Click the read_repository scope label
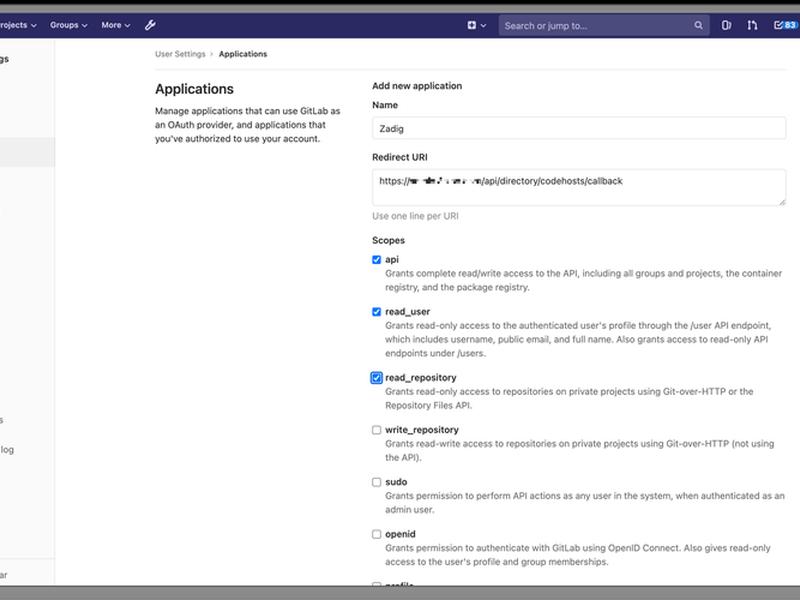This screenshot has height=600, width=800. 421,378
